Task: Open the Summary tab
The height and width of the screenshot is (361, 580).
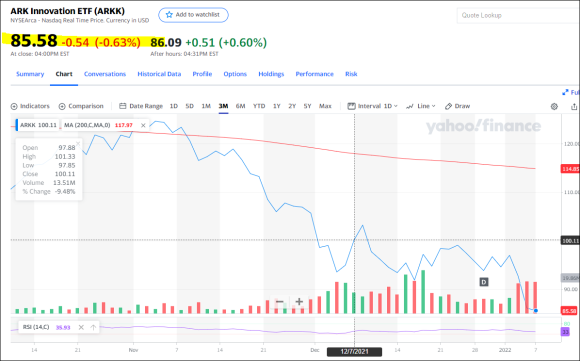Action: point(30,74)
